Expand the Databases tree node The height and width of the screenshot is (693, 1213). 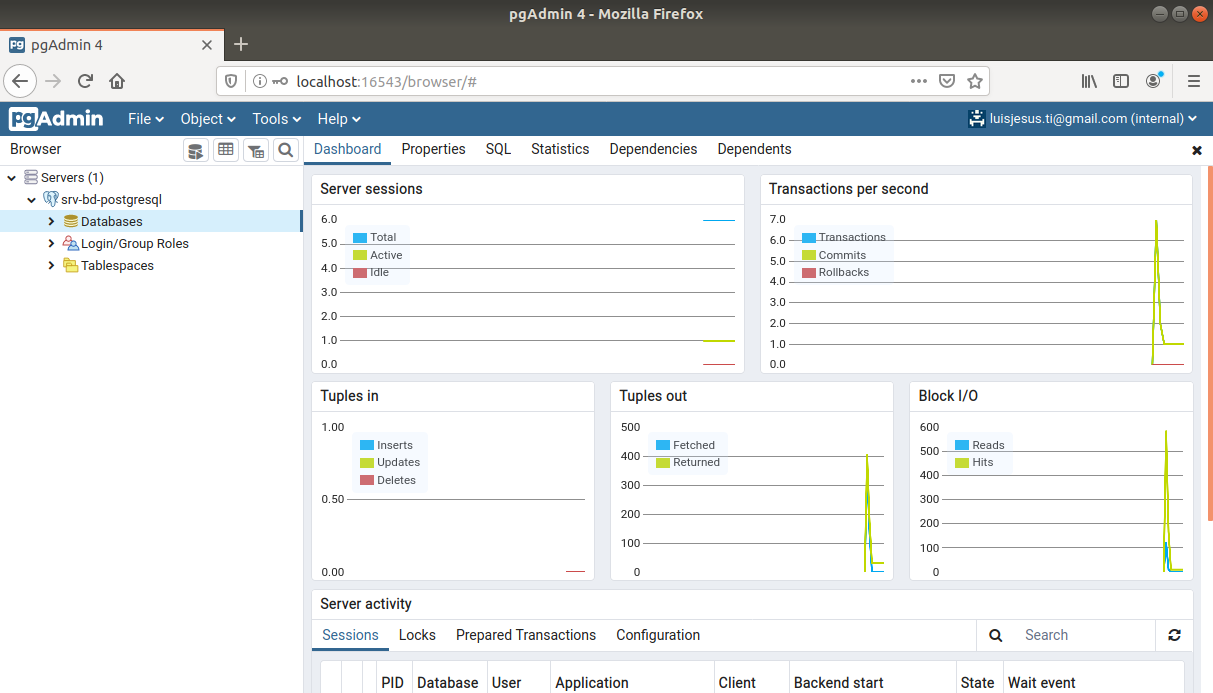point(51,222)
